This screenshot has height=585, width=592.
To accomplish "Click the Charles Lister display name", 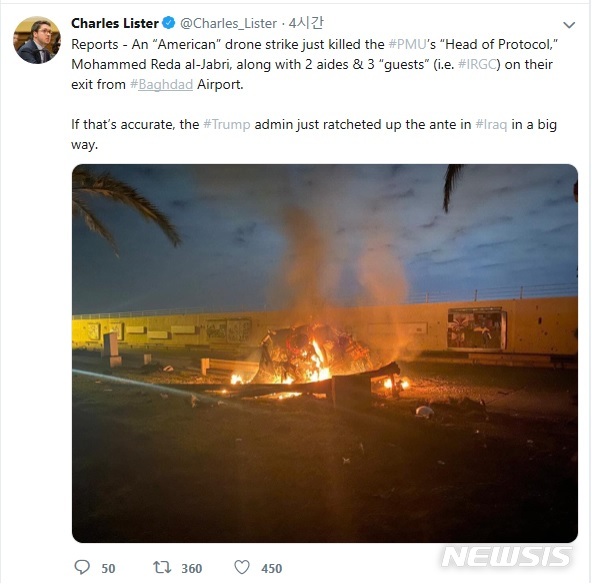I will coord(115,23).
